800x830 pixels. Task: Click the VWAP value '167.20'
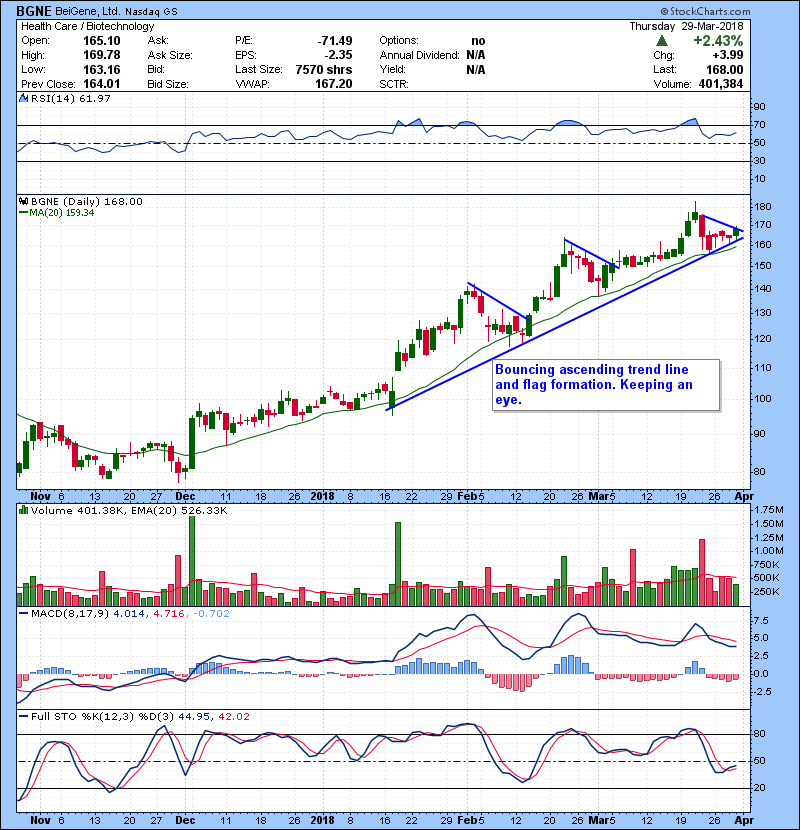coord(334,84)
